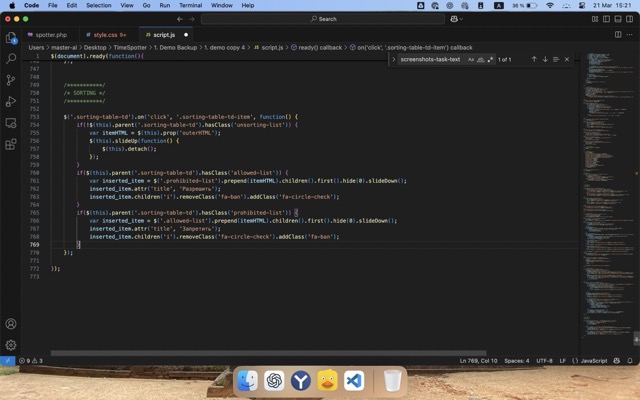This screenshot has width=640, height=400.
Task: Toggle Match Whole Word in find widget
Action: [x=480, y=59]
